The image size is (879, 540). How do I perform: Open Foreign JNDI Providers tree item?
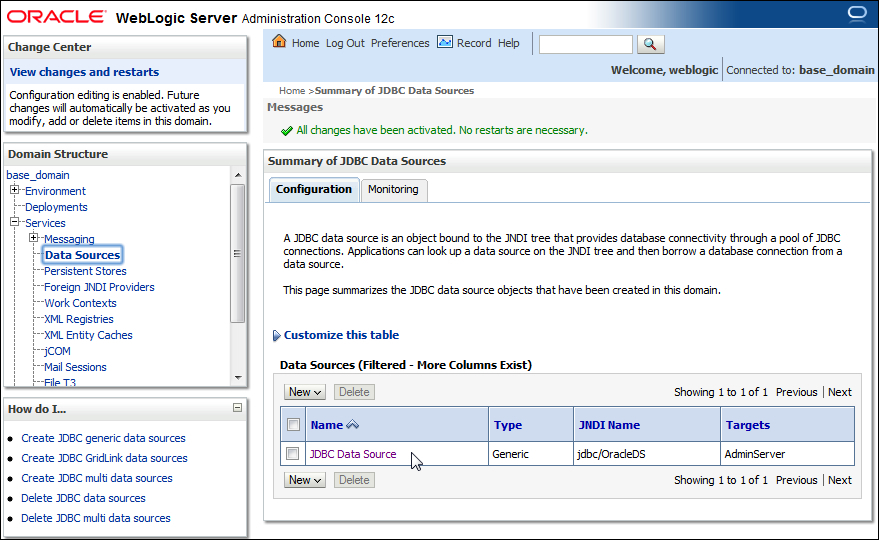click(99, 287)
